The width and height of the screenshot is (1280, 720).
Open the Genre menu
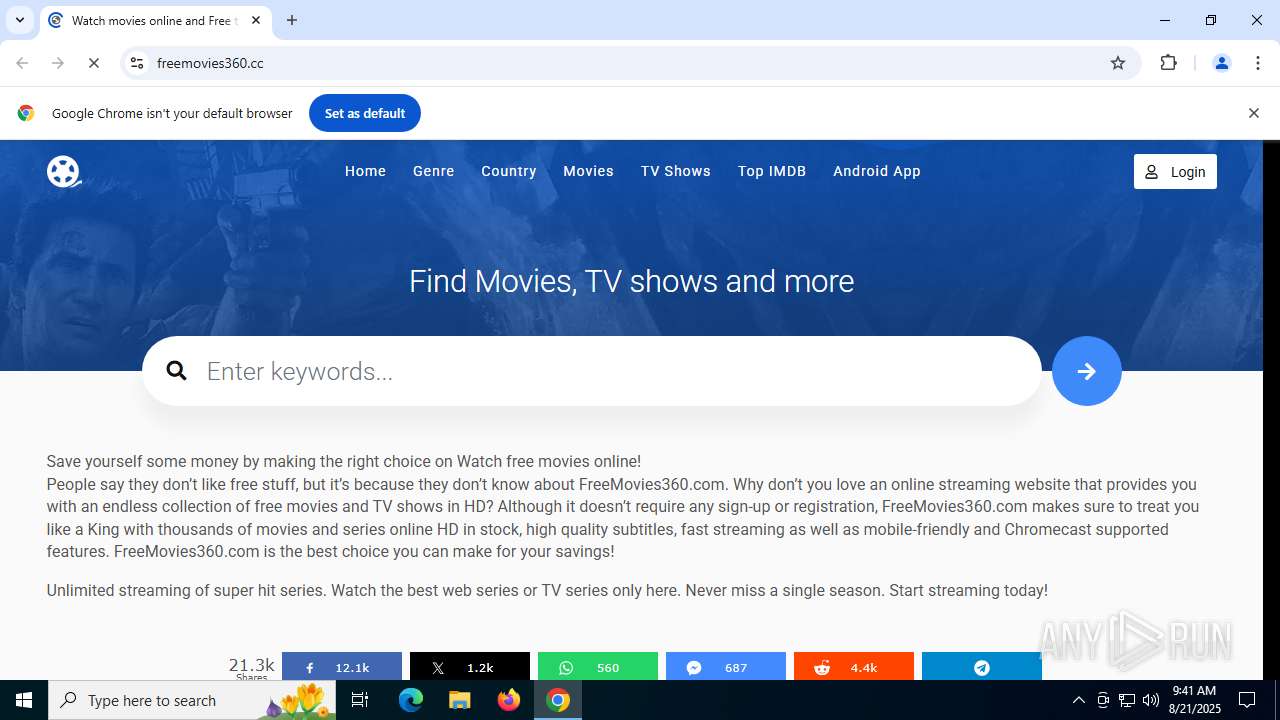pos(433,171)
